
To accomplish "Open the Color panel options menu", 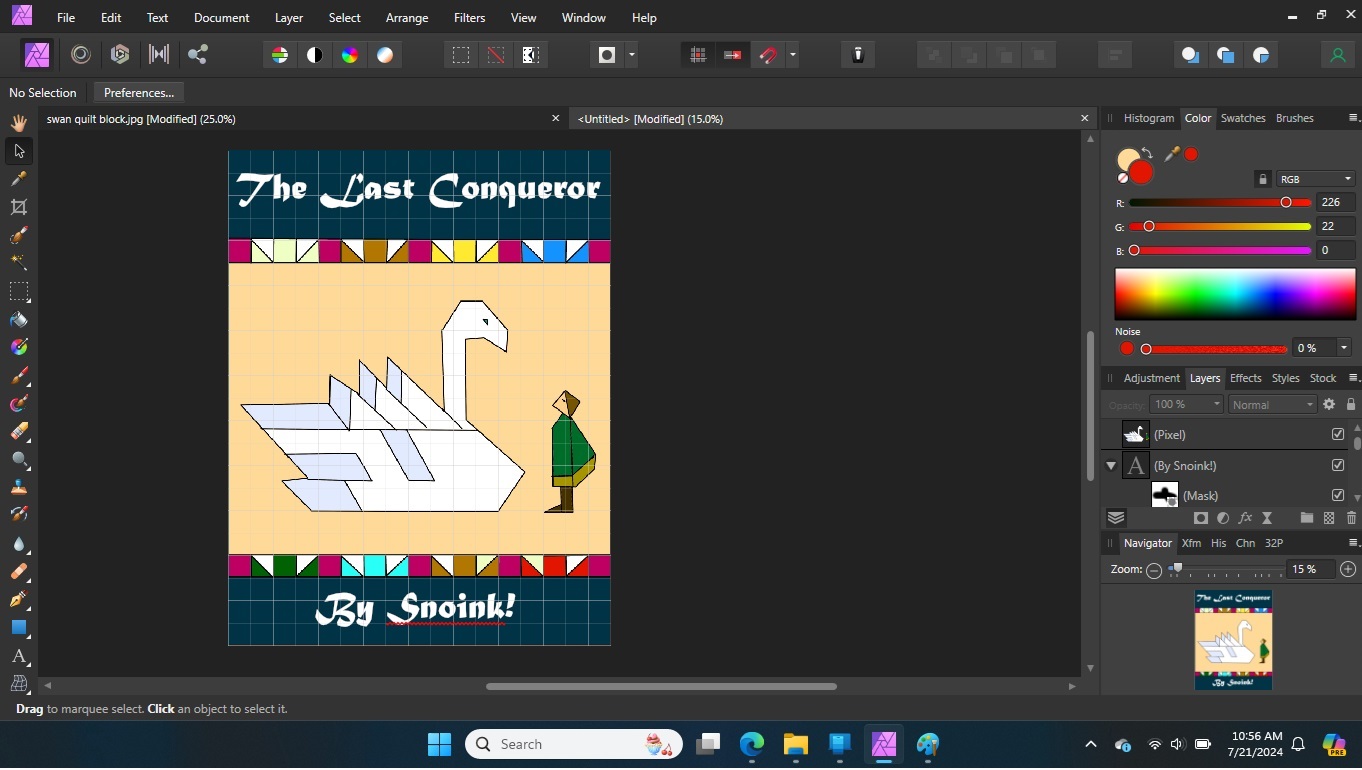I will (x=1353, y=118).
